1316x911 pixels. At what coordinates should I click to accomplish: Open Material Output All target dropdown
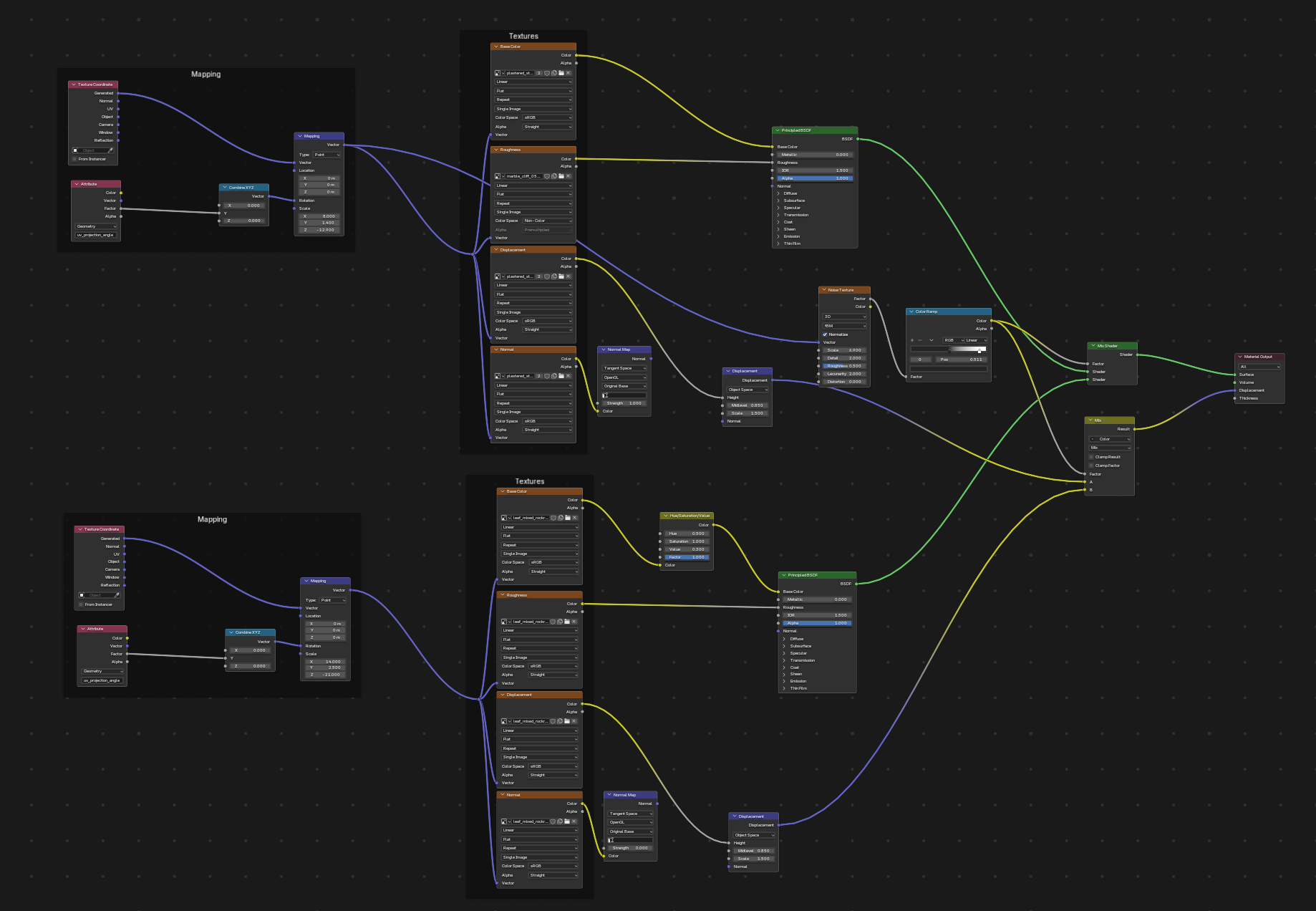[1259, 367]
